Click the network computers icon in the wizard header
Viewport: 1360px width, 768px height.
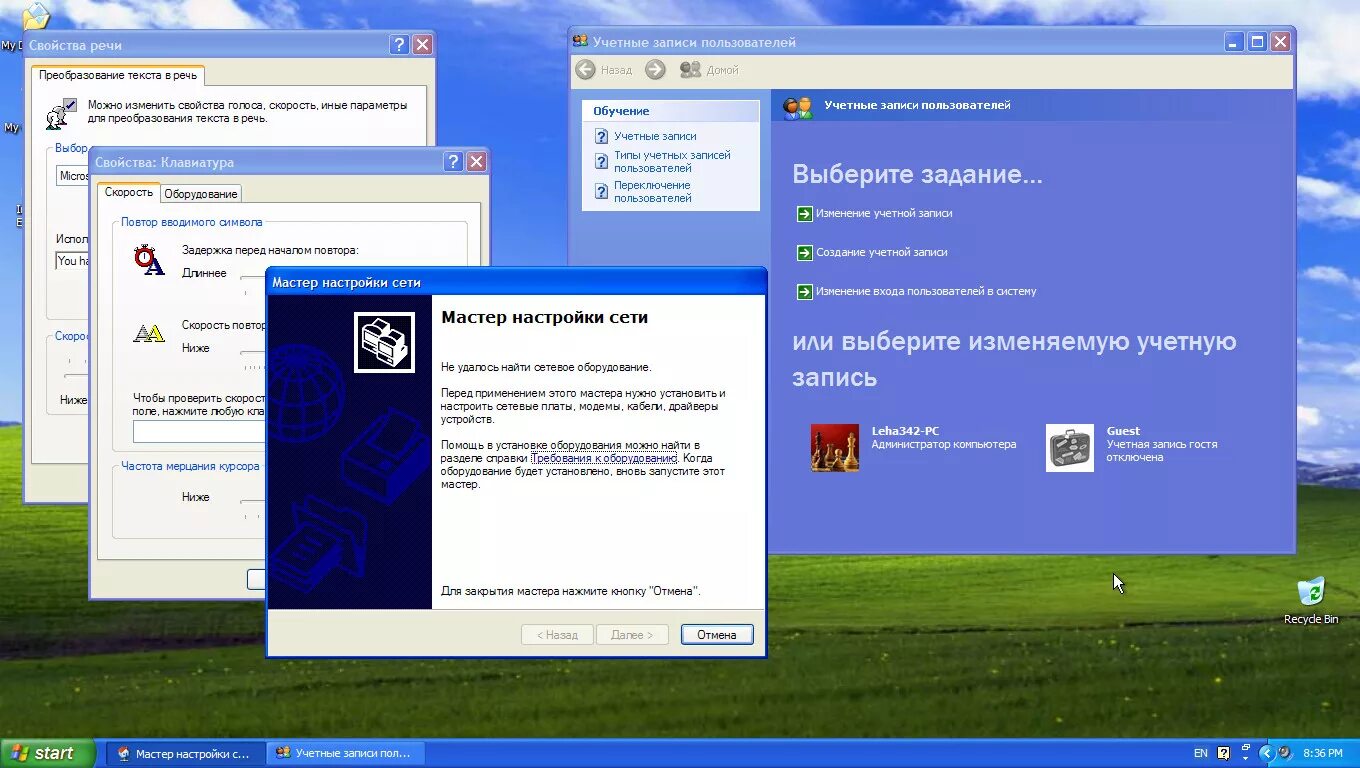click(x=384, y=342)
